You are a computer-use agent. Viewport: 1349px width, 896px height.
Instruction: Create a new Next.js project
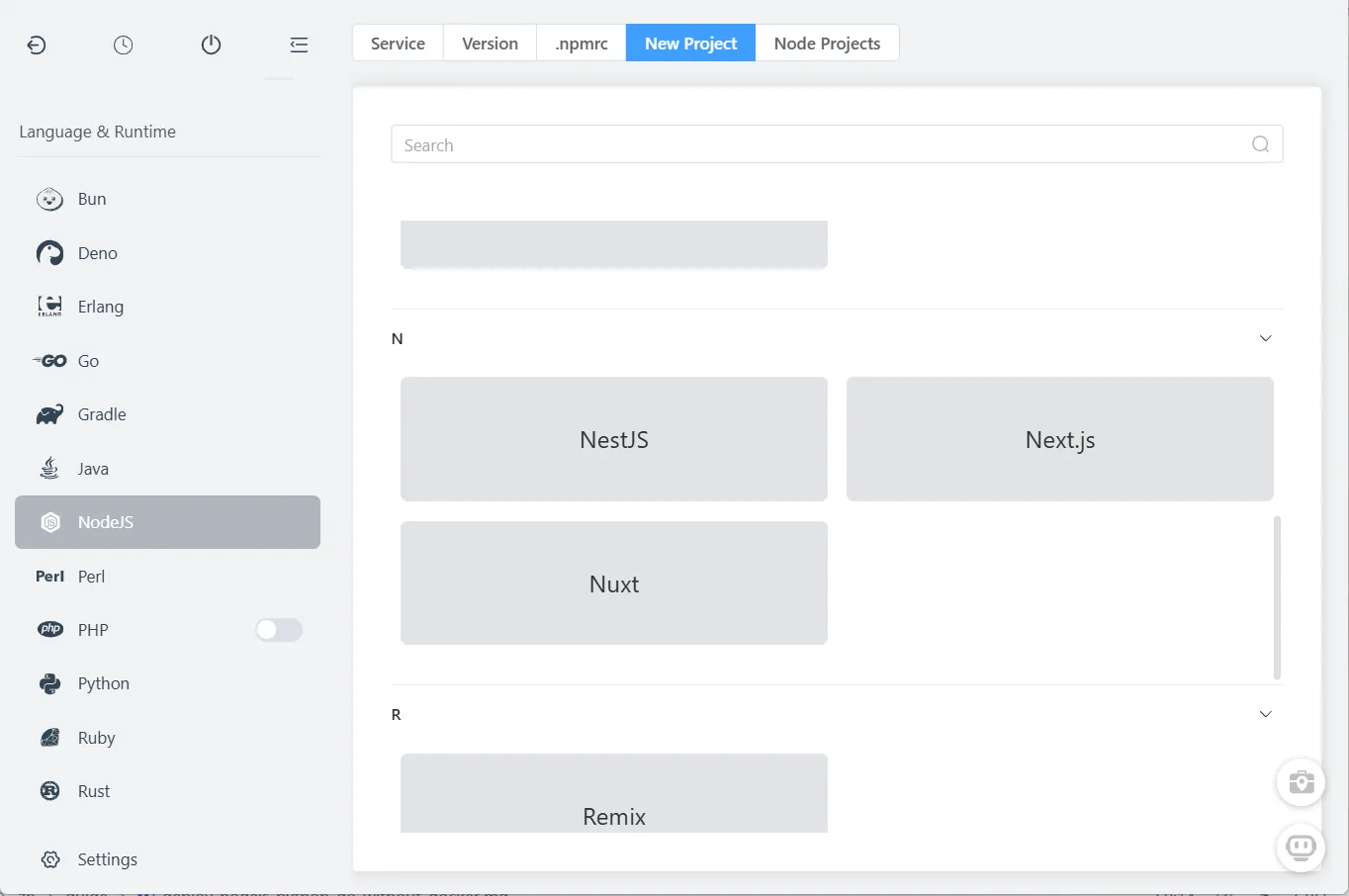(1059, 439)
